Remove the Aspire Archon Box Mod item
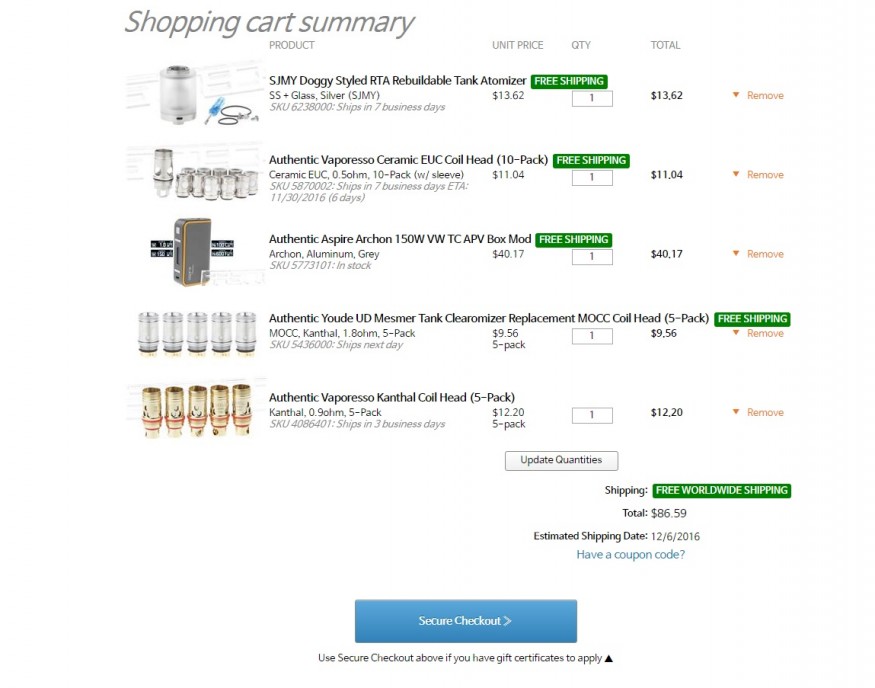 coord(764,254)
